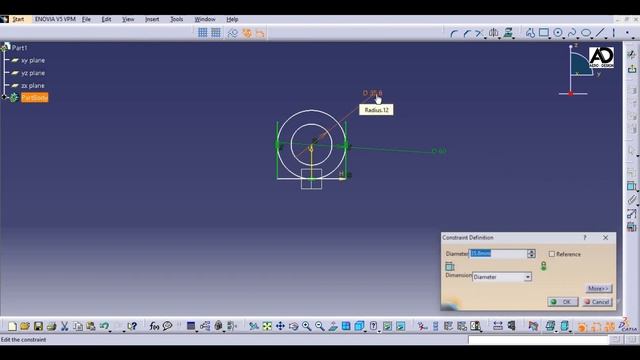This screenshot has width=640, height=360.
Task: Click the More>> button in Constraint Definition
Action: [x=598, y=289]
